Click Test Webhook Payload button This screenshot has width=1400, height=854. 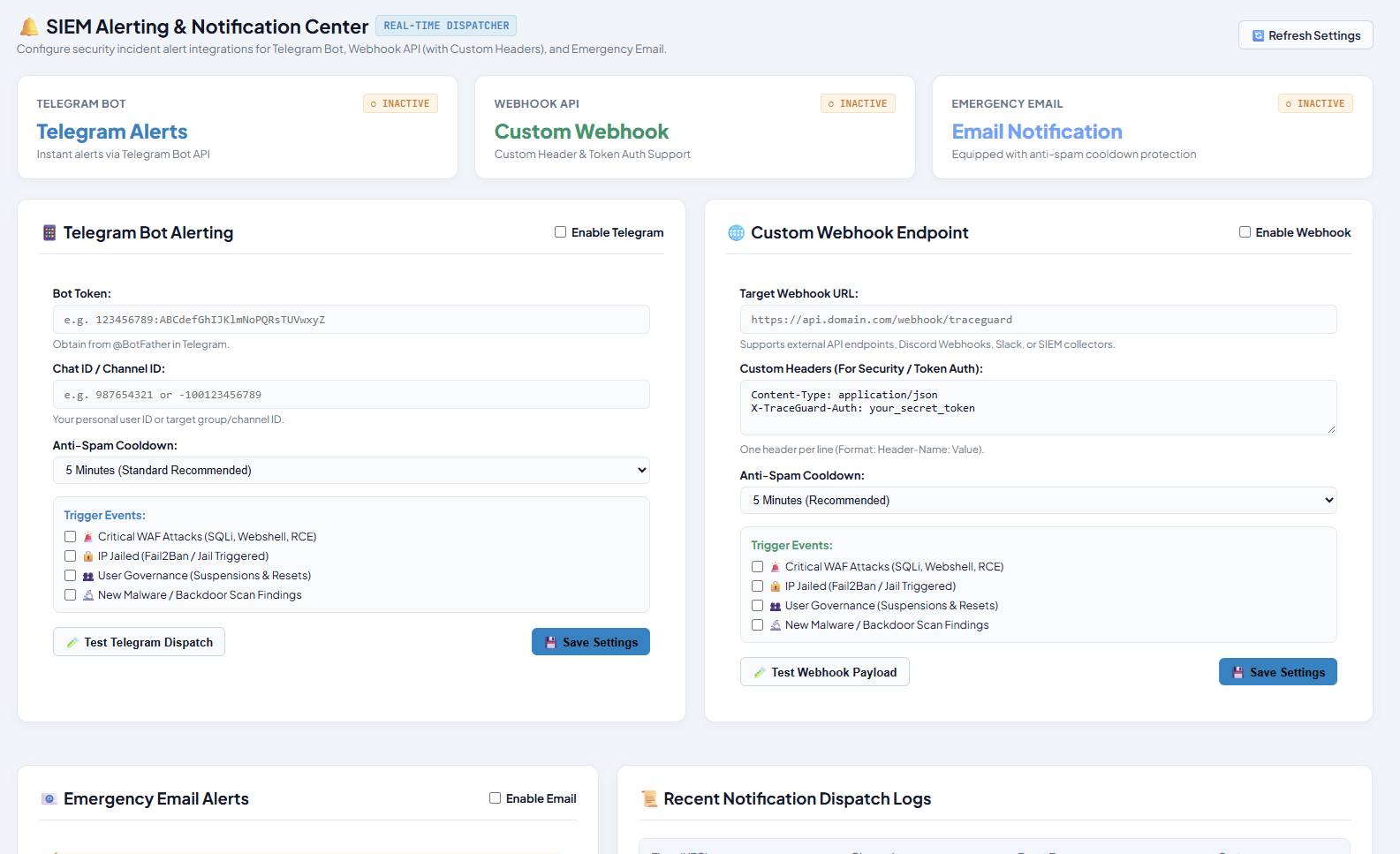pyautogui.click(x=825, y=672)
